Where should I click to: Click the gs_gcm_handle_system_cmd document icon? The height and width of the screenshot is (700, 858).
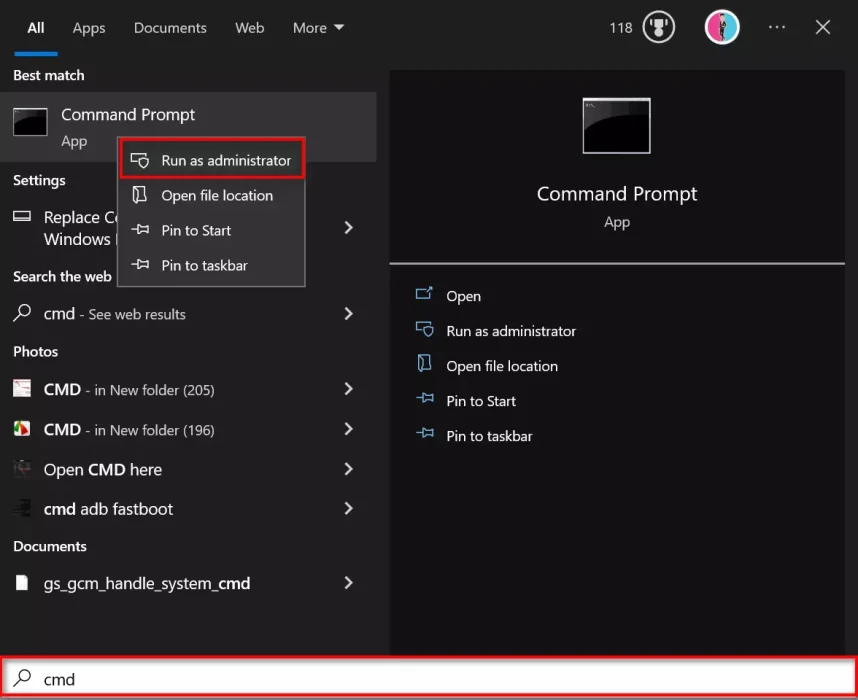pos(22,583)
